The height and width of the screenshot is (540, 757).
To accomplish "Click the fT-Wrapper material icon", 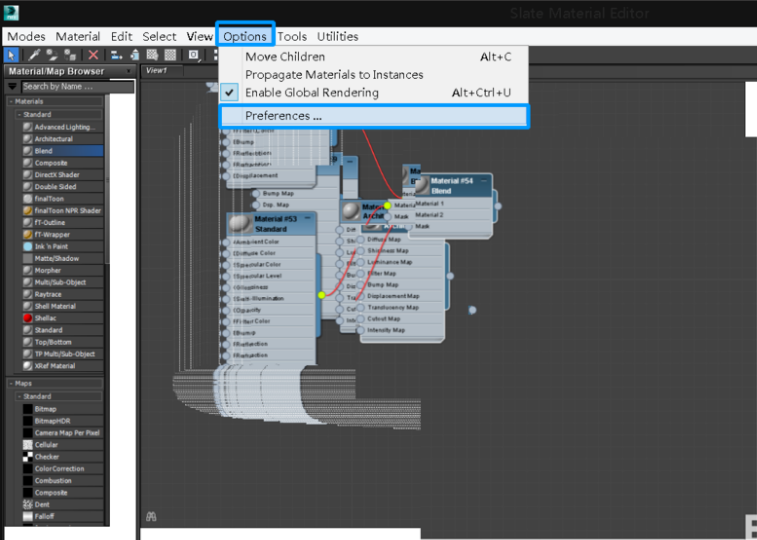I will [x=28, y=235].
